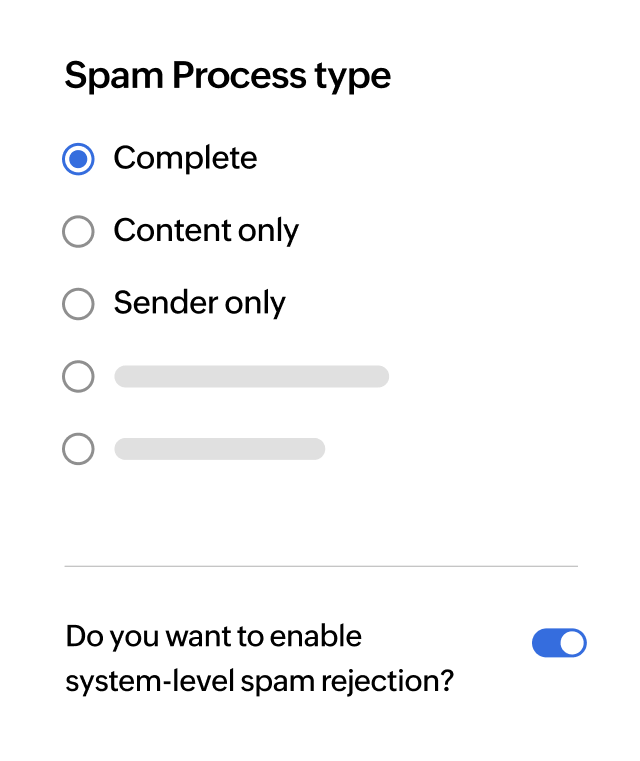Click the blue dot inside the Complete radio
640x761 pixels.
coord(78,159)
